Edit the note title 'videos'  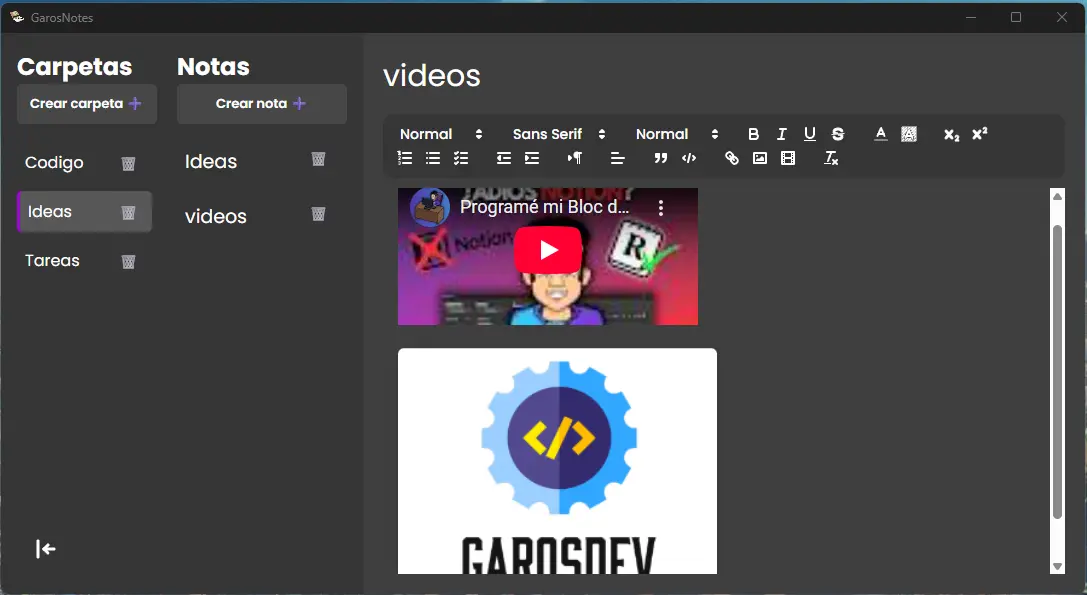[x=432, y=76]
